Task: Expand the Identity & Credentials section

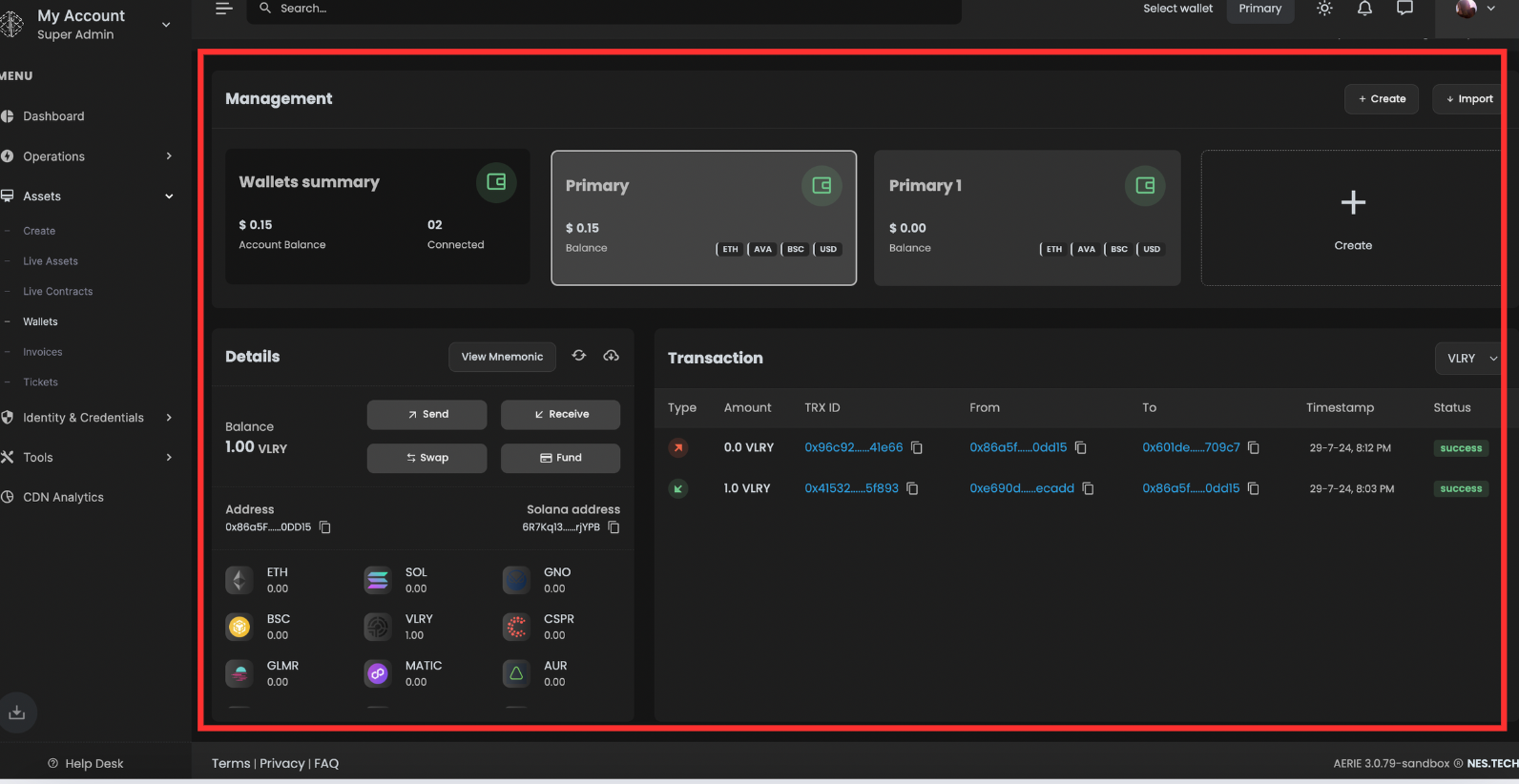Action: tap(86, 418)
